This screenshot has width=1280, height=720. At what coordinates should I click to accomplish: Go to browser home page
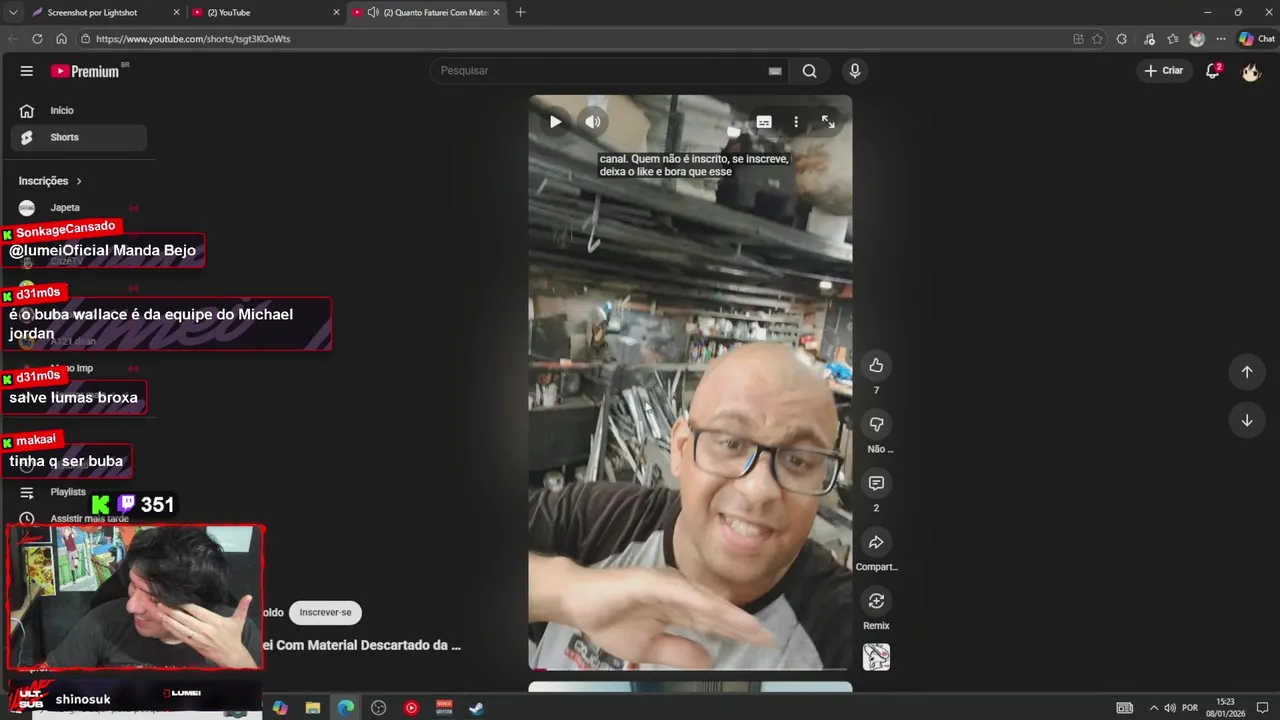(61, 39)
